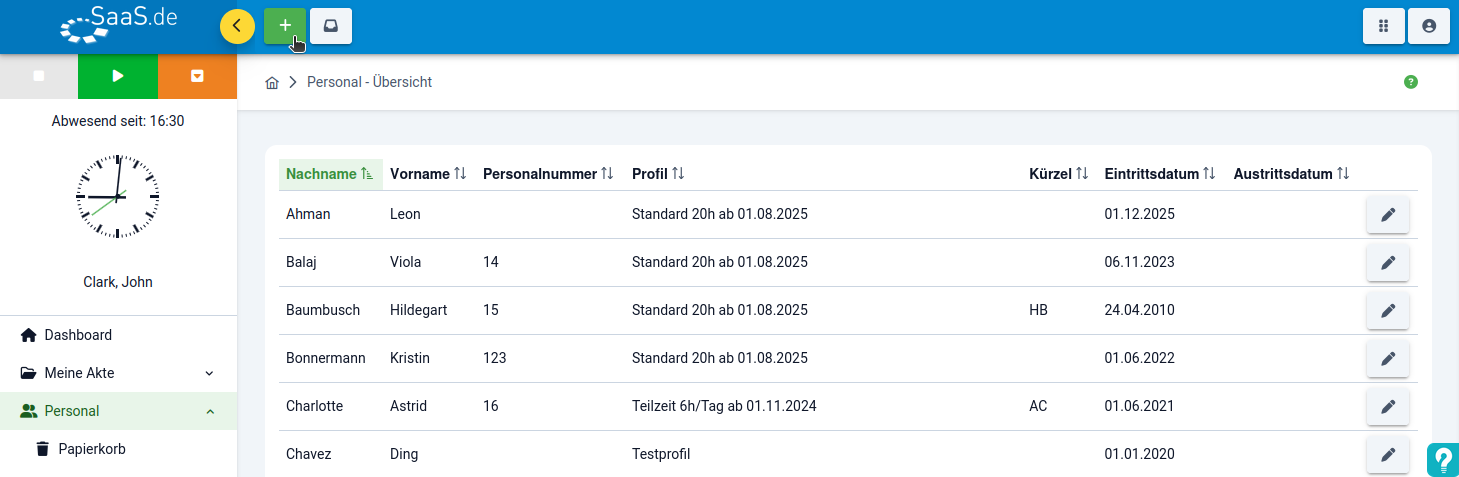Viewport: 1459px width, 477px height.
Task: Edit the Baumbusch employee entry
Action: [1387, 311]
